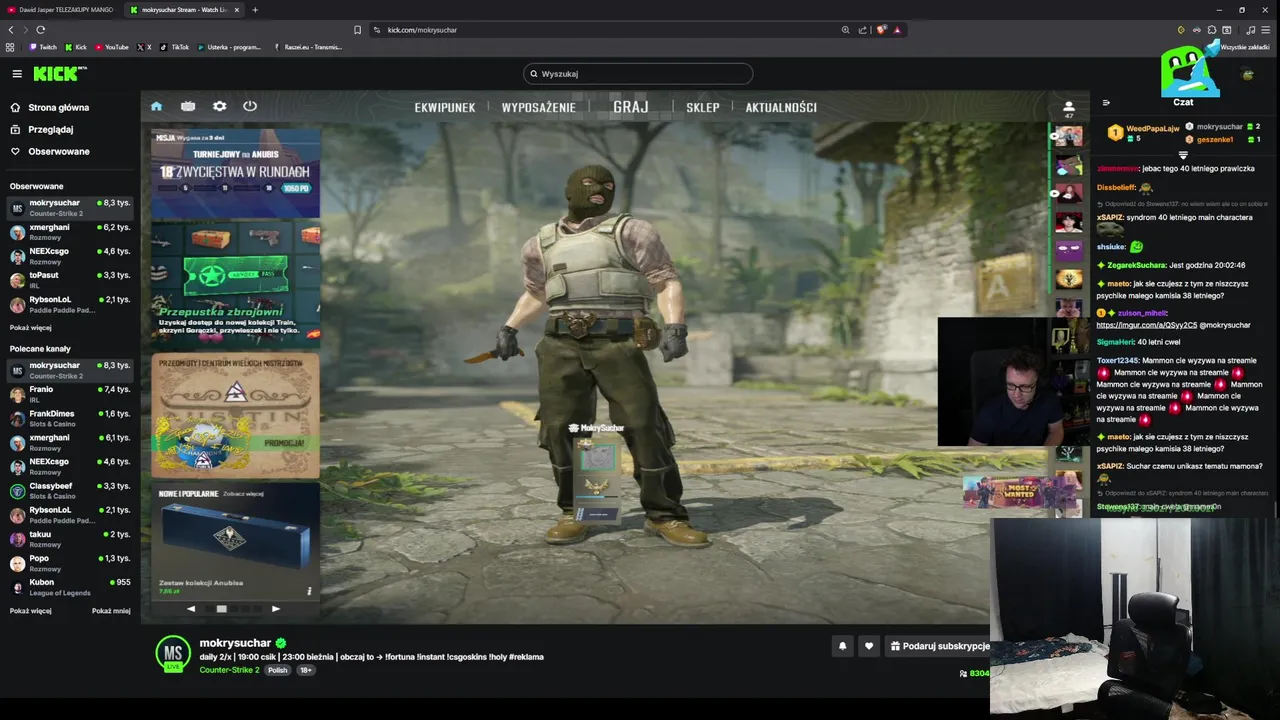Expand recommended channels Pokaż więcej at bottom
This screenshot has width=1280, height=720.
[31, 611]
